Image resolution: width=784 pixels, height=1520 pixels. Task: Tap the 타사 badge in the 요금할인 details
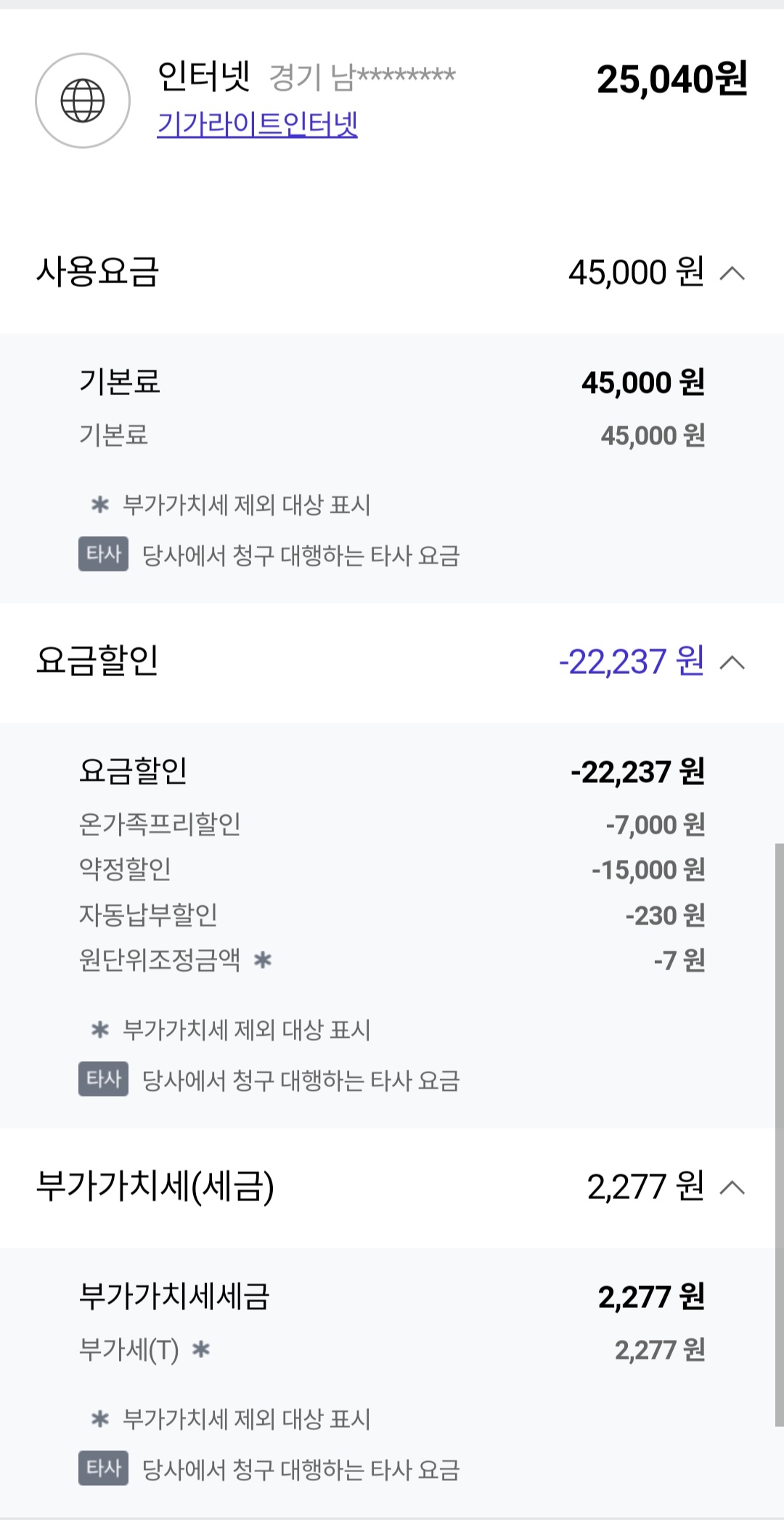104,1079
